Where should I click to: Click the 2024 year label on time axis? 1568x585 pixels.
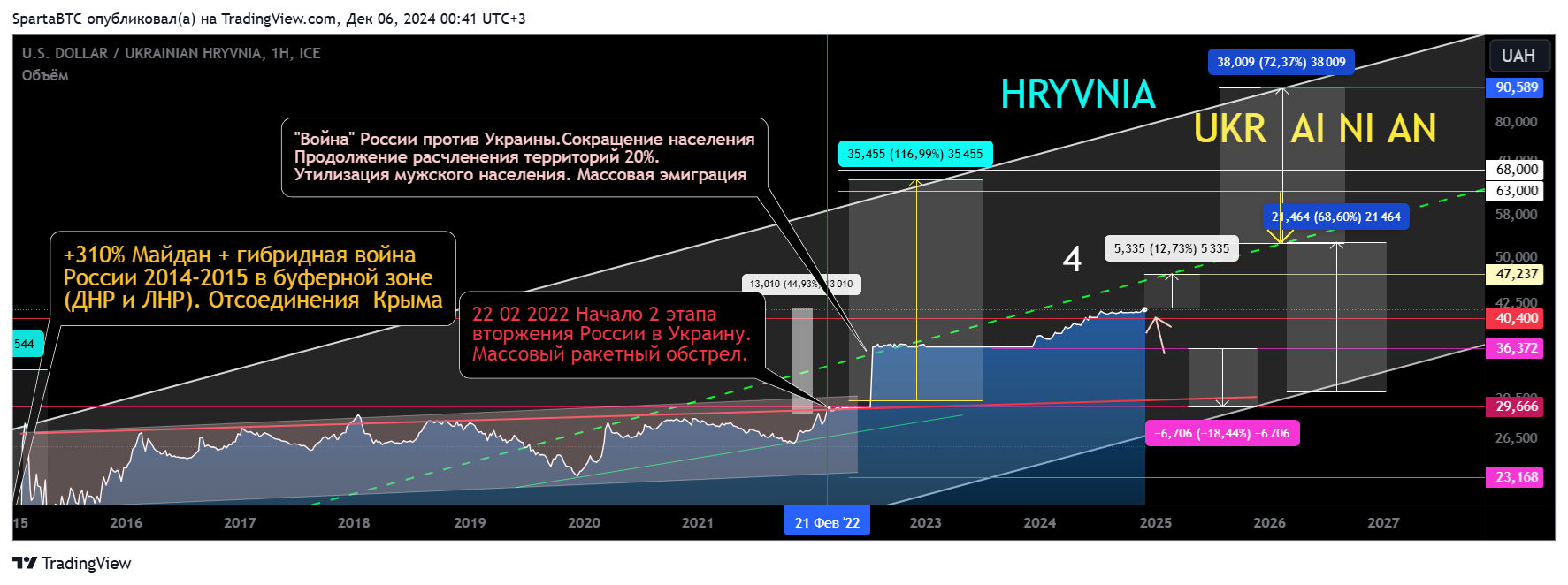pos(1040,523)
